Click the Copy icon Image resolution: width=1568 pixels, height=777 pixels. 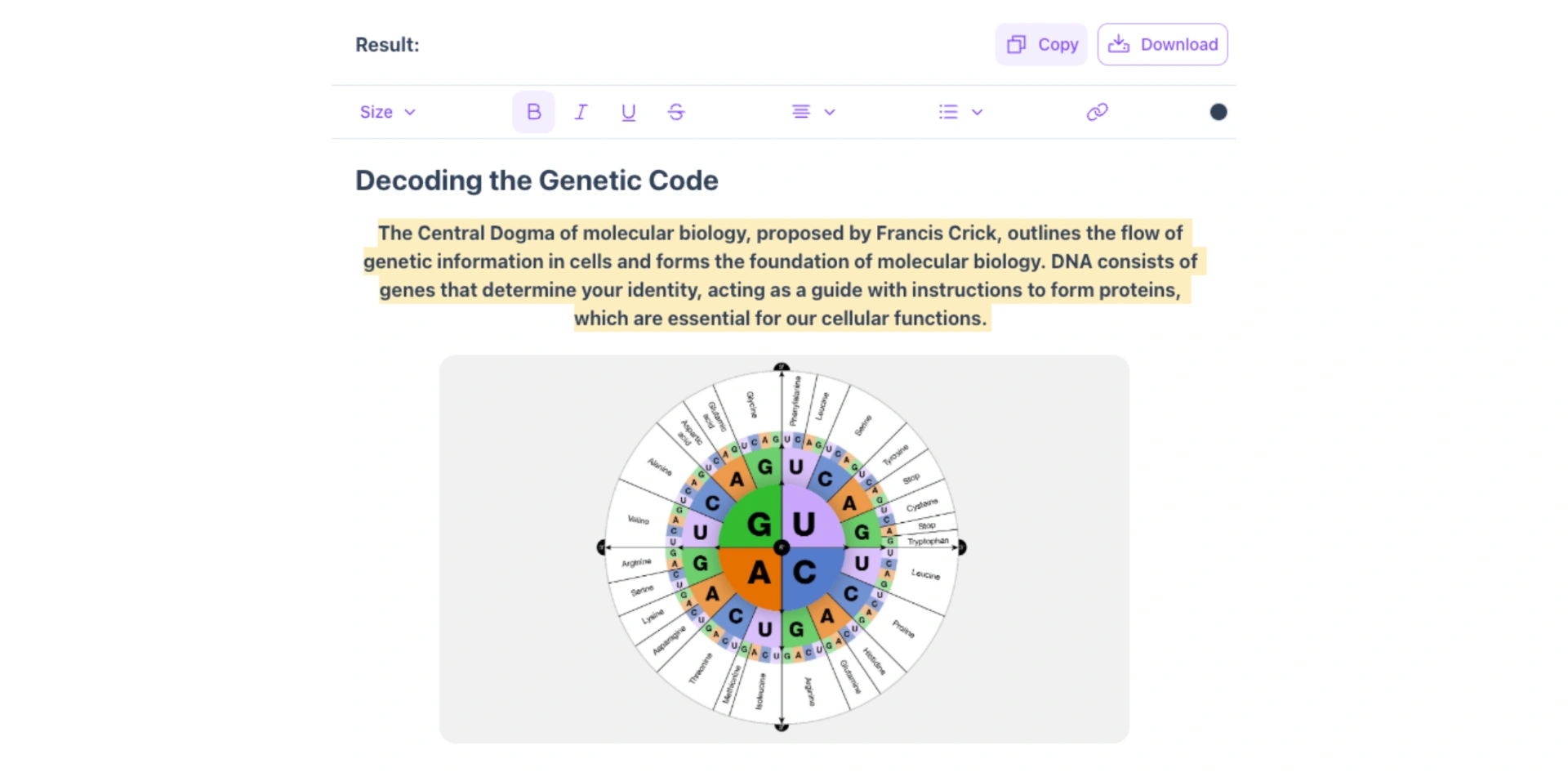[x=1016, y=44]
